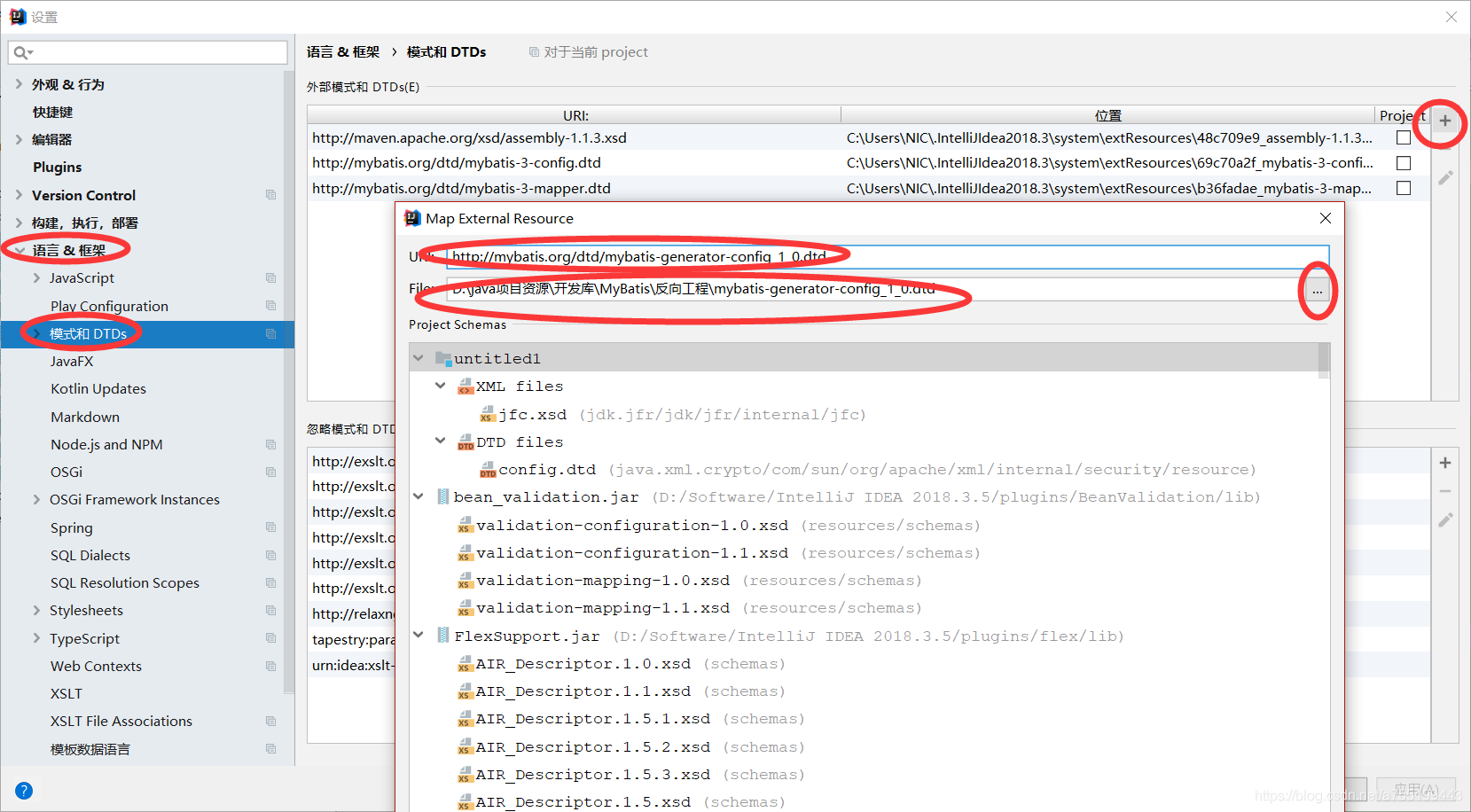Click project-level icon beside Play Configuration
Viewport: 1471px width, 812px height.
[270, 306]
